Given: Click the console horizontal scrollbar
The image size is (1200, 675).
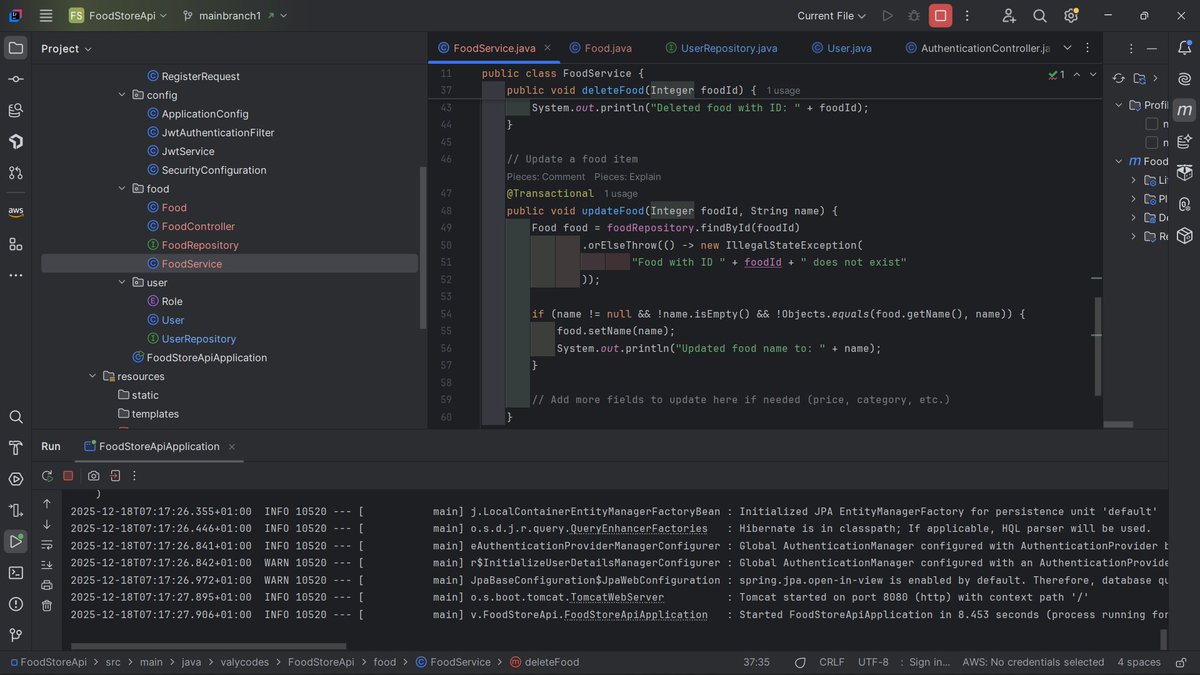Looking at the screenshot, I should coord(208,646).
